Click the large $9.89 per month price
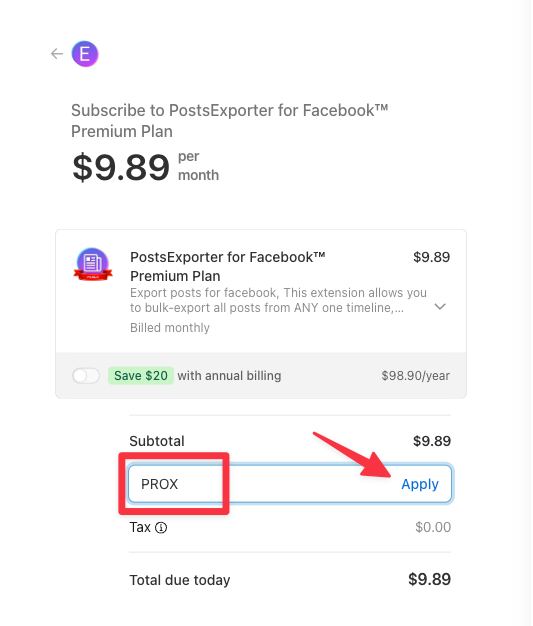The width and height of the screenshot is (533, 626). tap(146, 167)
